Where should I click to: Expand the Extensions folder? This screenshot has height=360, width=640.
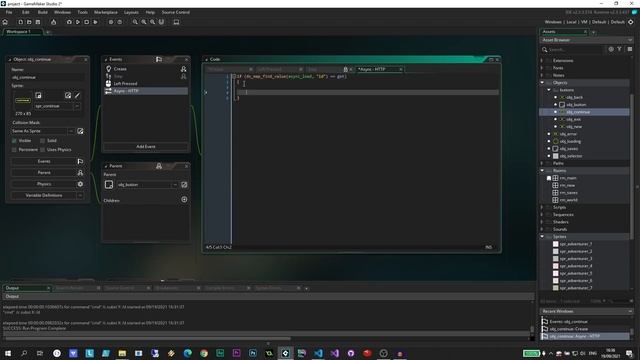[542, 60]
